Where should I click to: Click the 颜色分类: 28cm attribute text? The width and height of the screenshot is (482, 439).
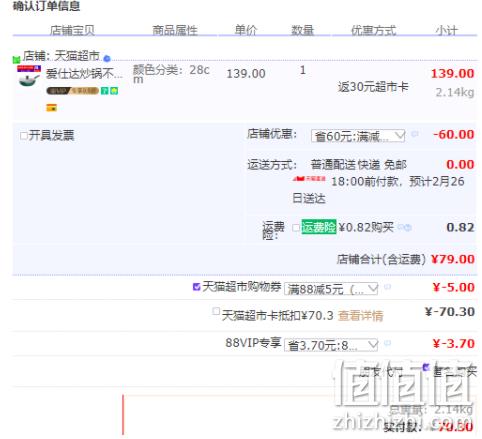coord(171,74)
